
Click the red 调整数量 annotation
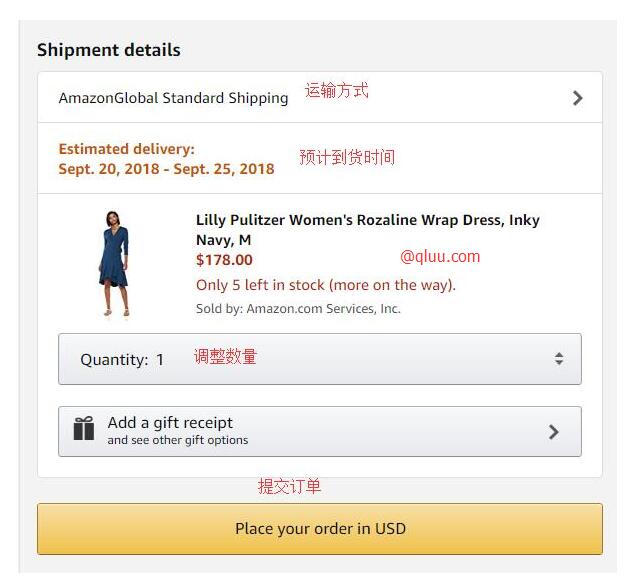point(225,357)
